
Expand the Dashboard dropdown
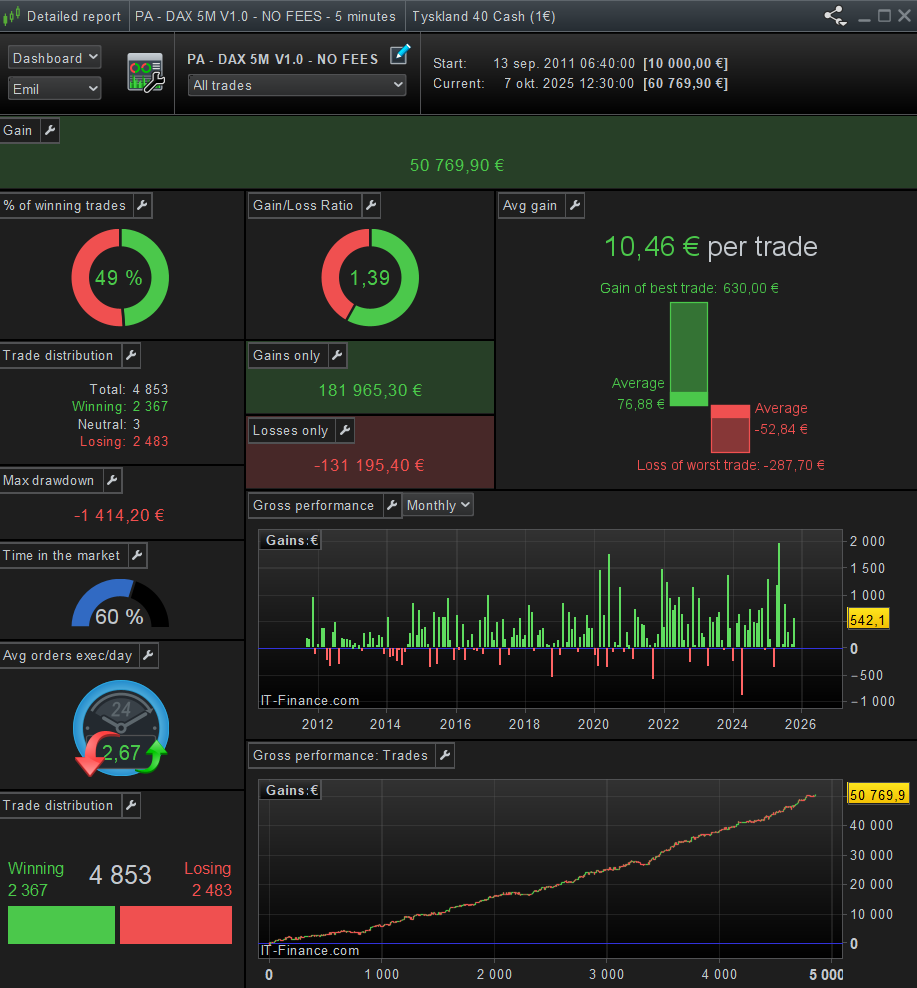pyautogui.click(x=55, y=58)
